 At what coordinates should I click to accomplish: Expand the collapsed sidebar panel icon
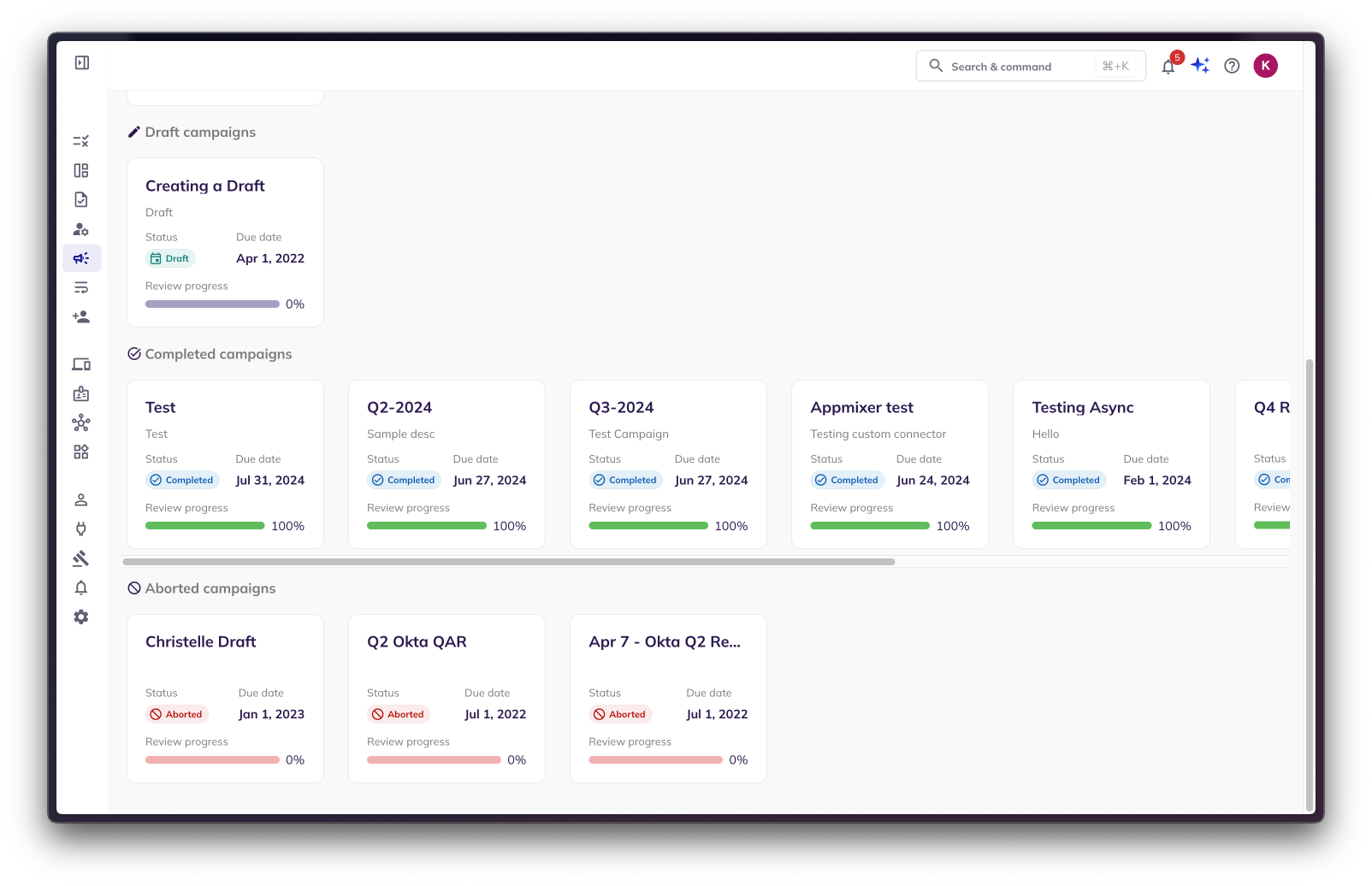[82, 62]
